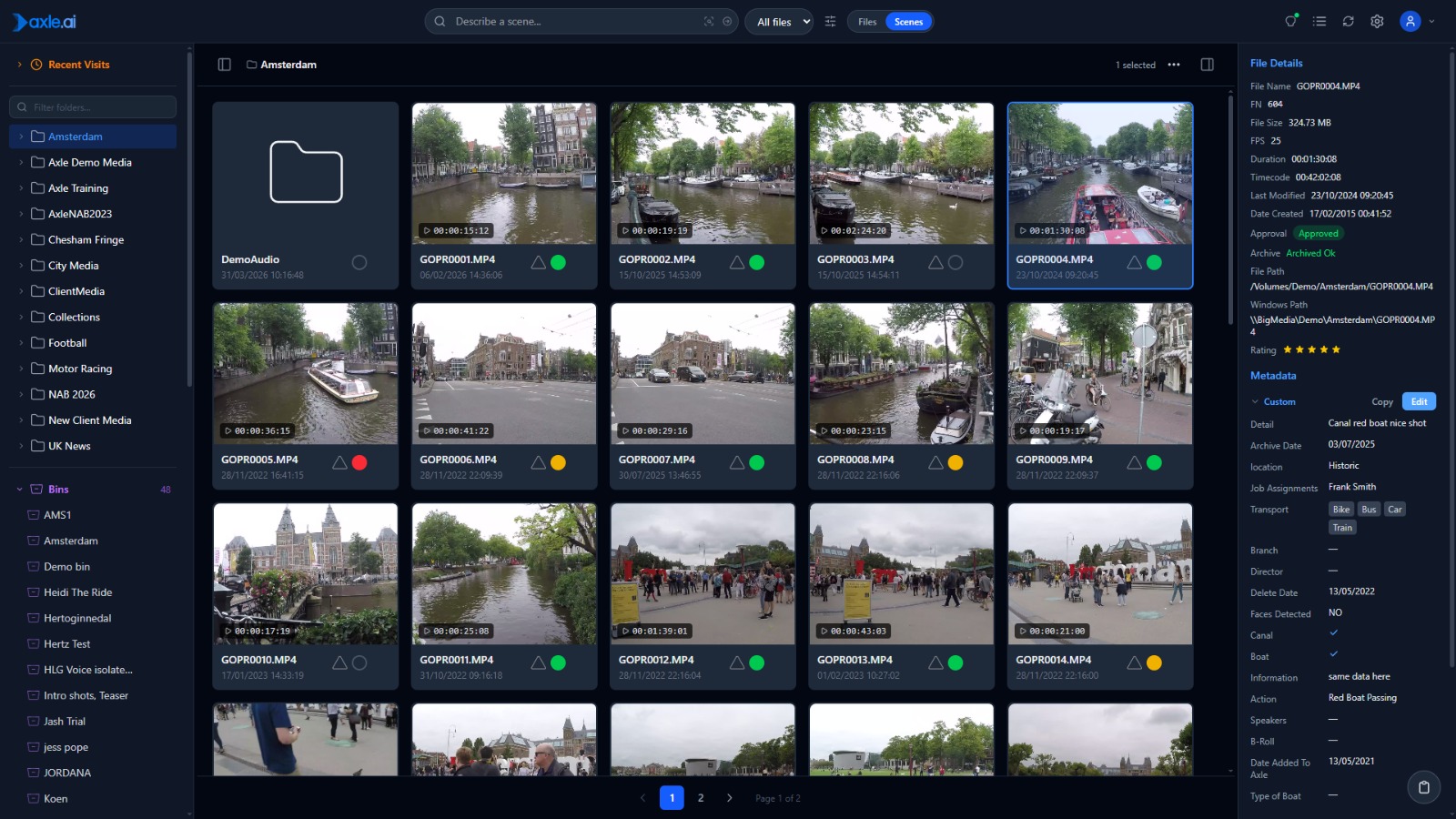The height and width of the screenshot is (819, 1456).
Task: Click the Filter folders input
Action: tap(93, 107)
